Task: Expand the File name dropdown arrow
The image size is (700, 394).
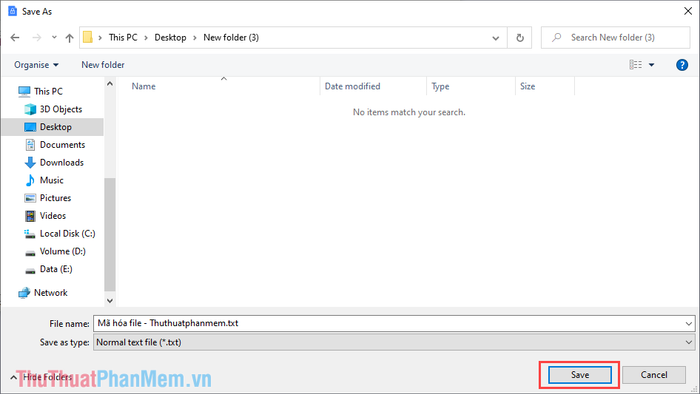Action: 689,323
